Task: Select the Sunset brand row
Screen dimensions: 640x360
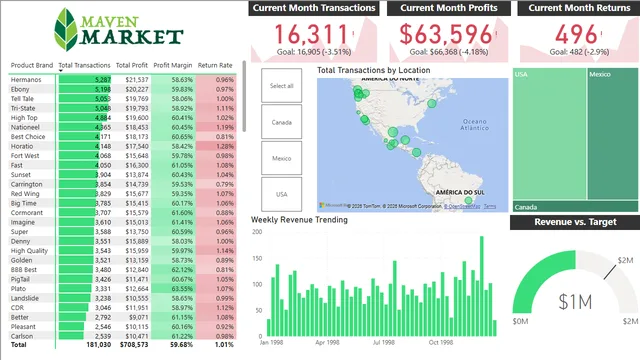Action: point(122,174)
